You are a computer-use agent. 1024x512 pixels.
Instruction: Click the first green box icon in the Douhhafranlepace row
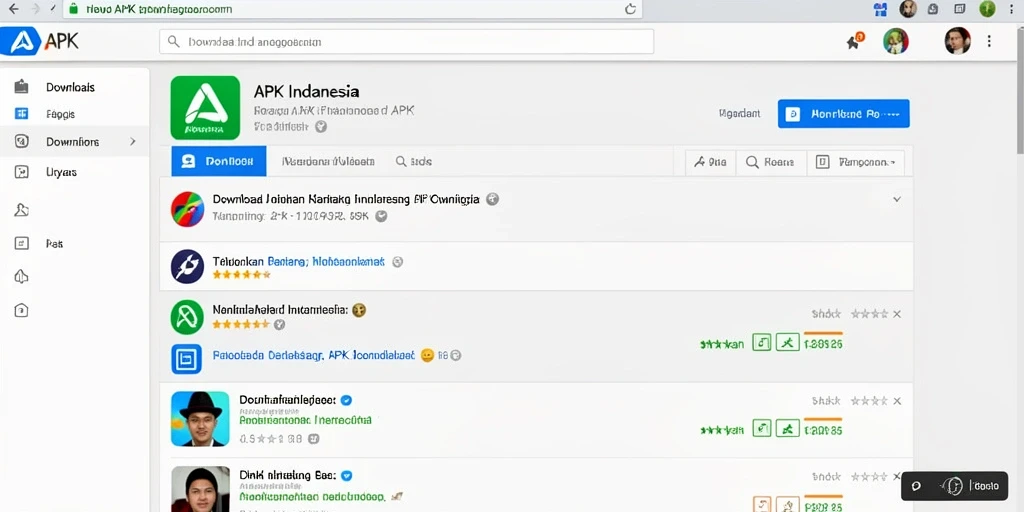tap(761, 428)
